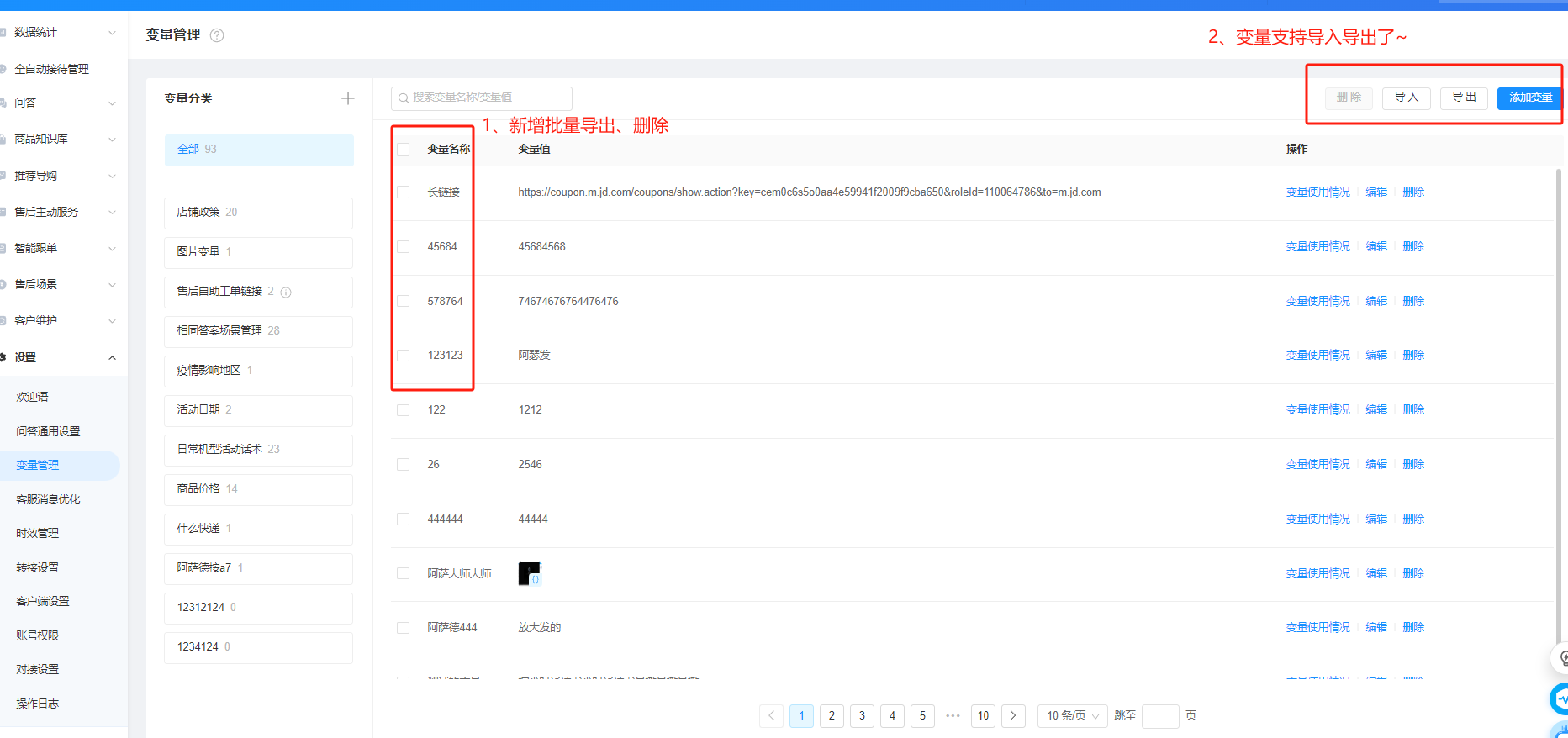Select all variables header checkbox

[x=404, y=150]
